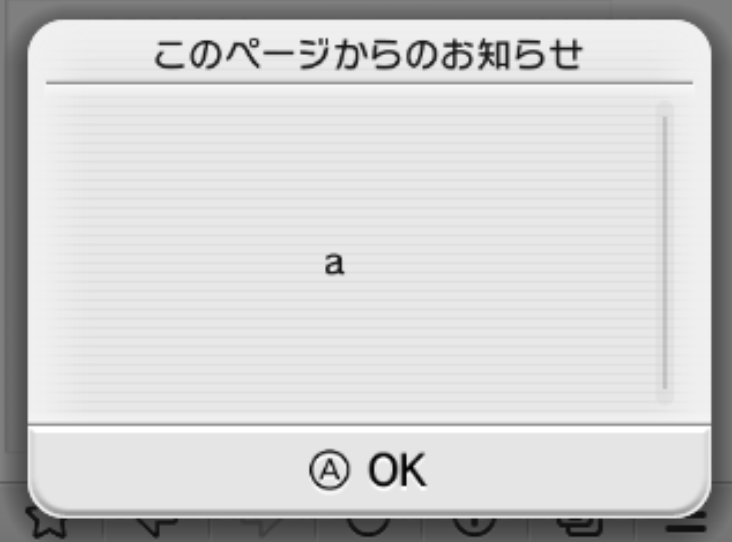This screenshot has height=542, width=732.
Task: Select the circled A button icon
Action: (x=329, y=470)
